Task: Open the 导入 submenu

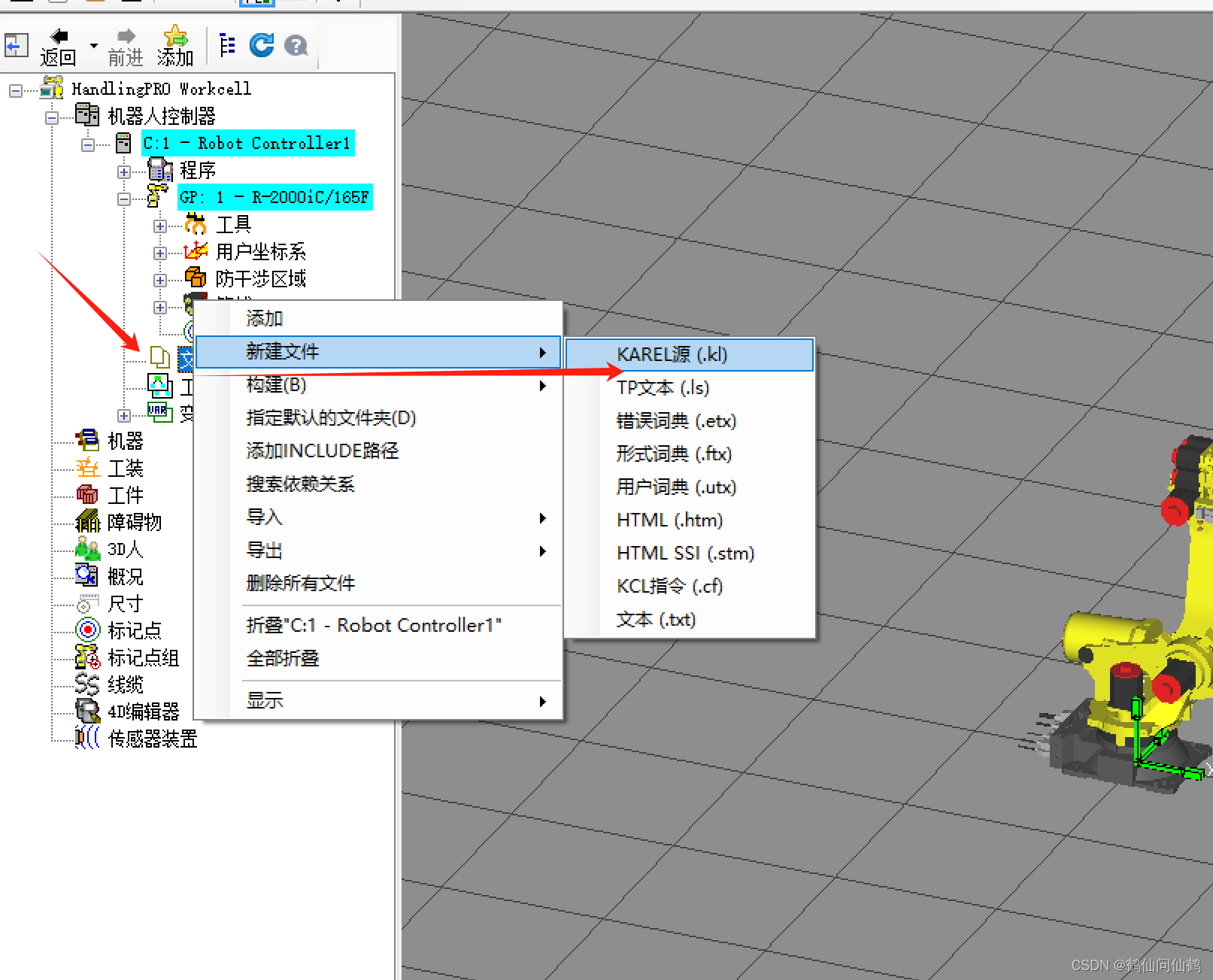Action: [x=378, y=517]
